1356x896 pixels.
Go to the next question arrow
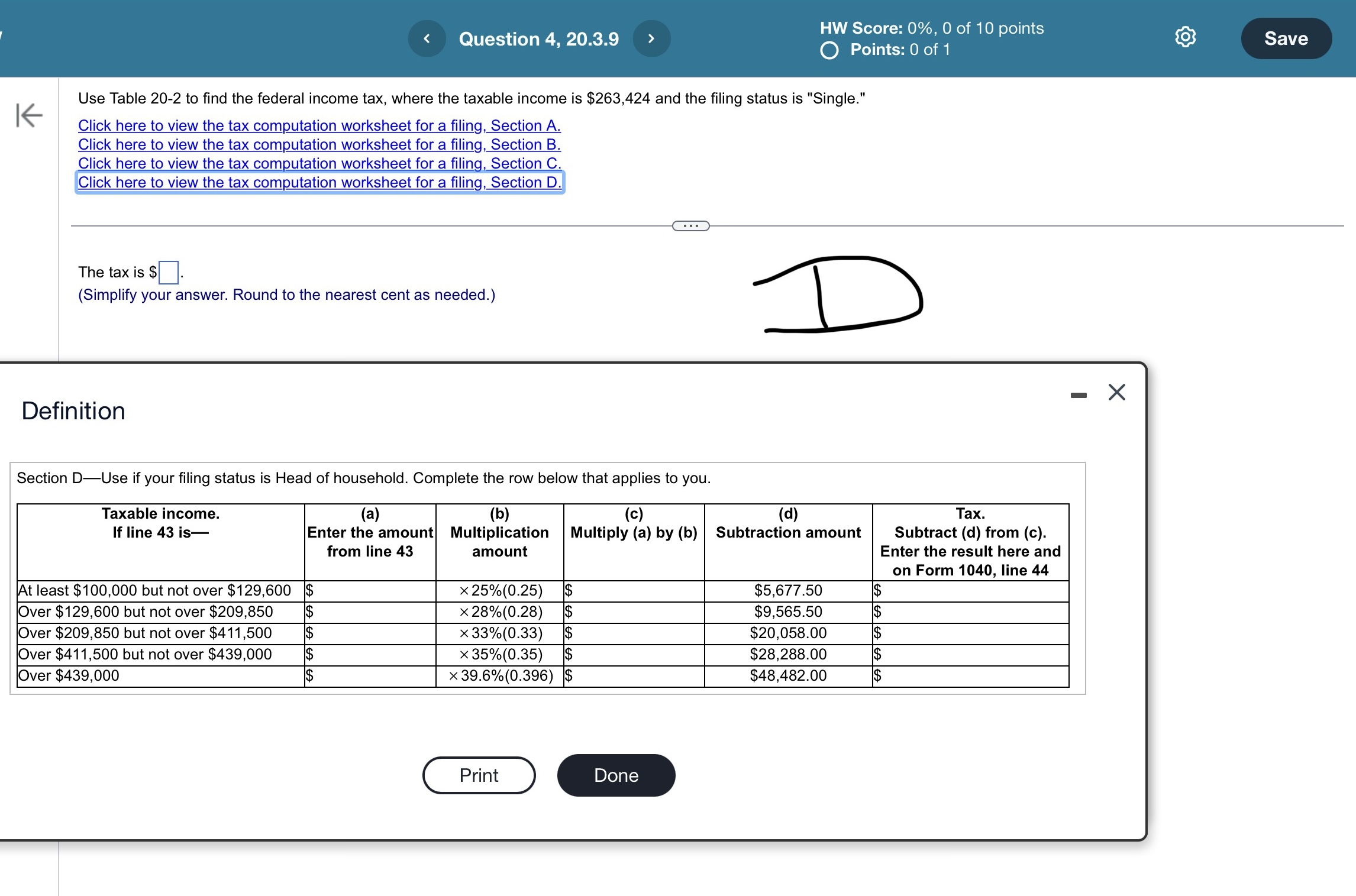pos(651,39)
